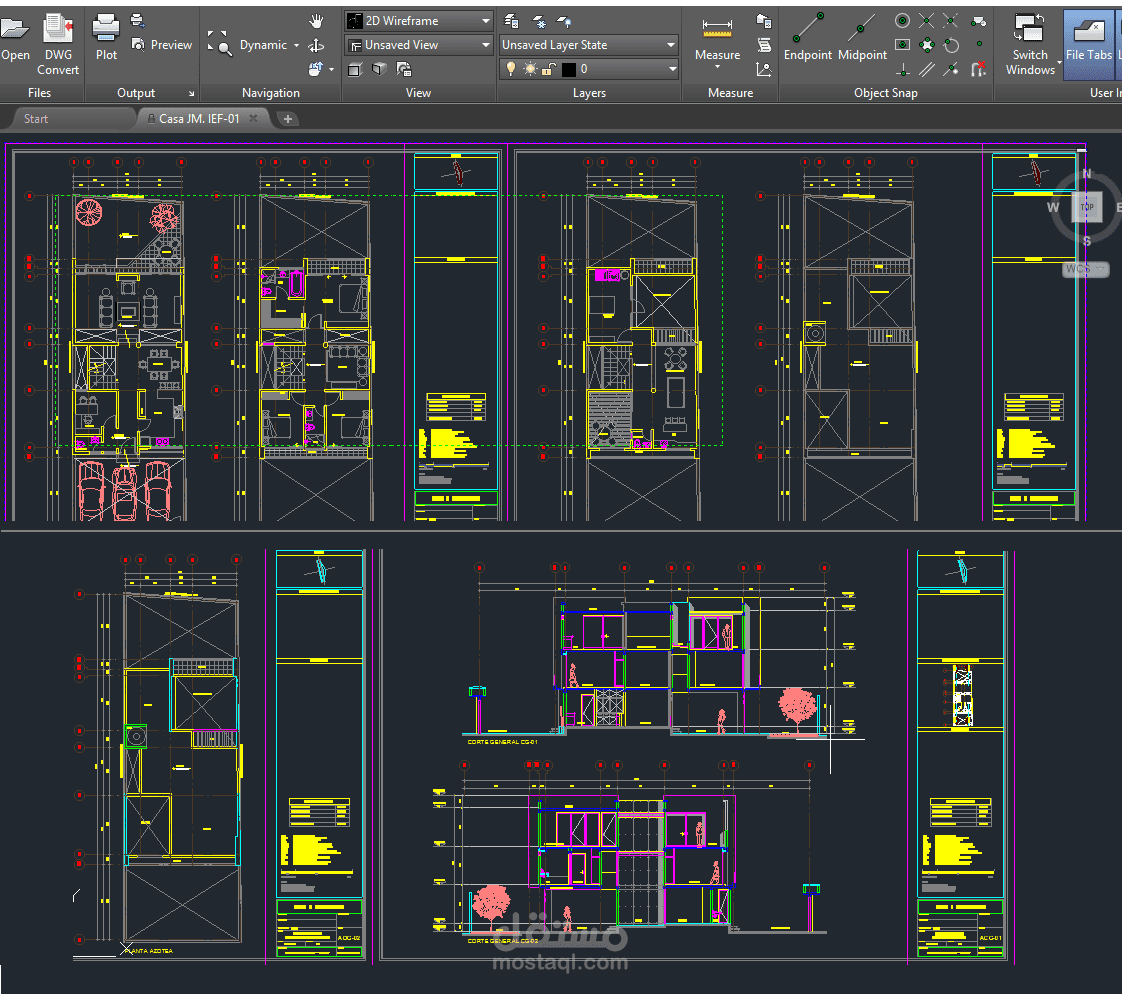Viewport: 1122px width, 994px height.
Task: Click the Parallel snap double-line icon
Action: 927,69
